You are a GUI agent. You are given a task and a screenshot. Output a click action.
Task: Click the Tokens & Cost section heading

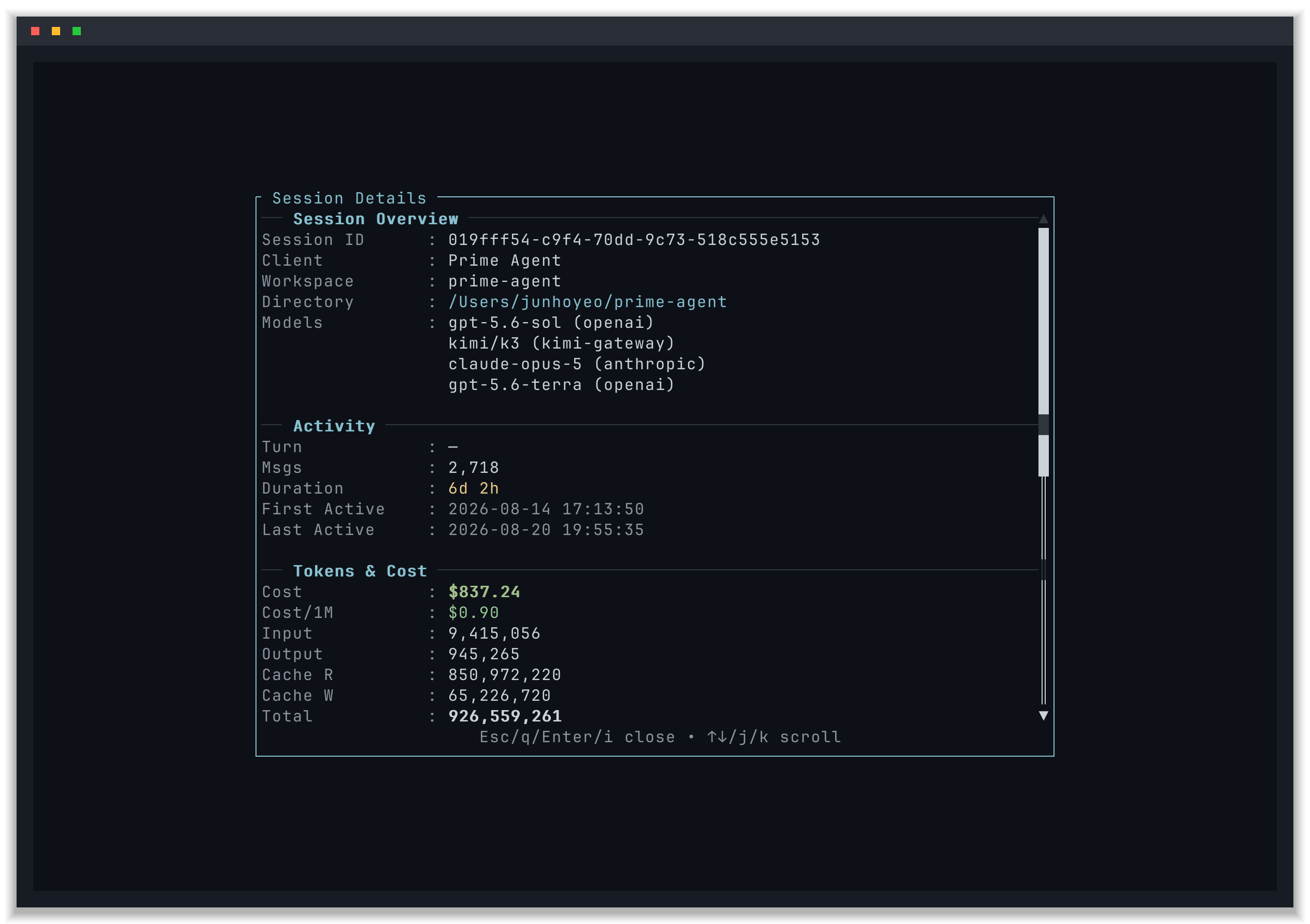[360, 571]
